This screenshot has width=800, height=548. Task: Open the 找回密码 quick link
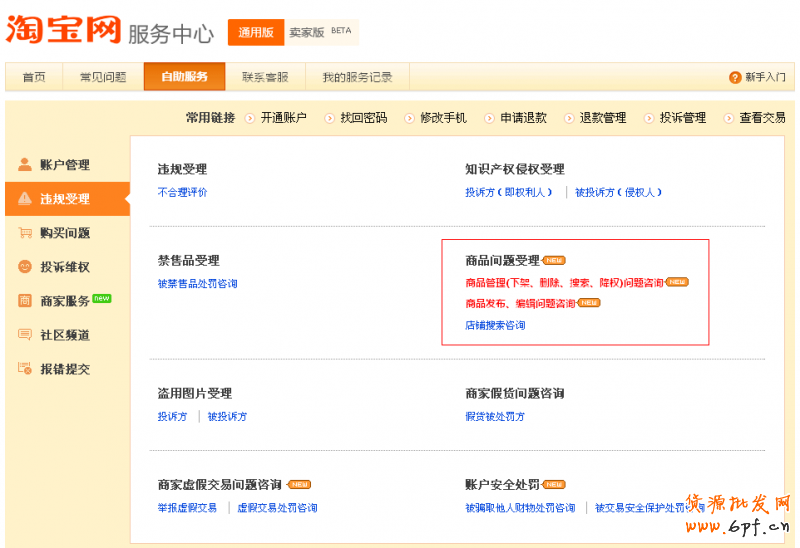(364, 118)
